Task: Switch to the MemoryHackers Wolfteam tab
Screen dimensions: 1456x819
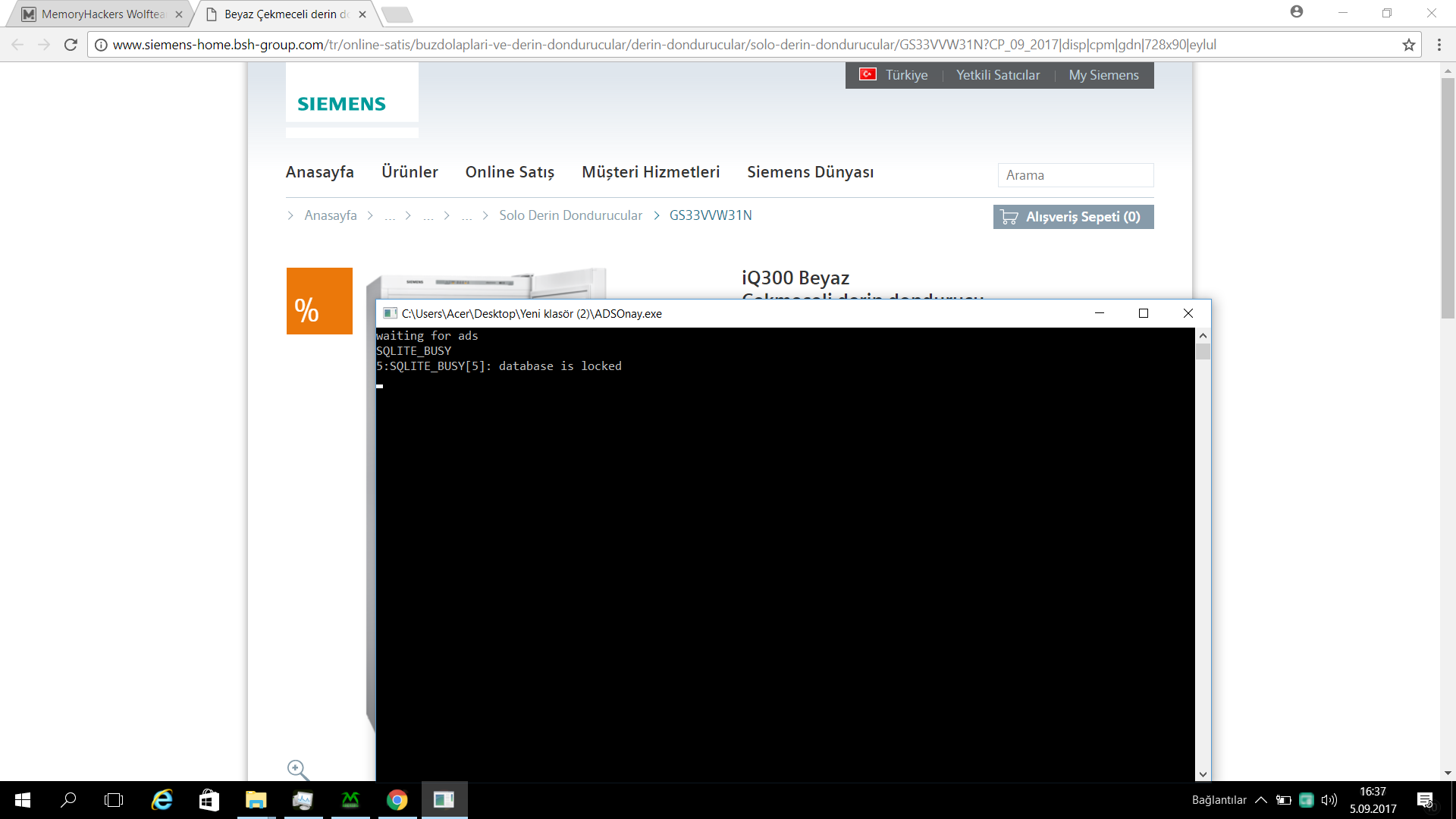Action: click(103, 14)
